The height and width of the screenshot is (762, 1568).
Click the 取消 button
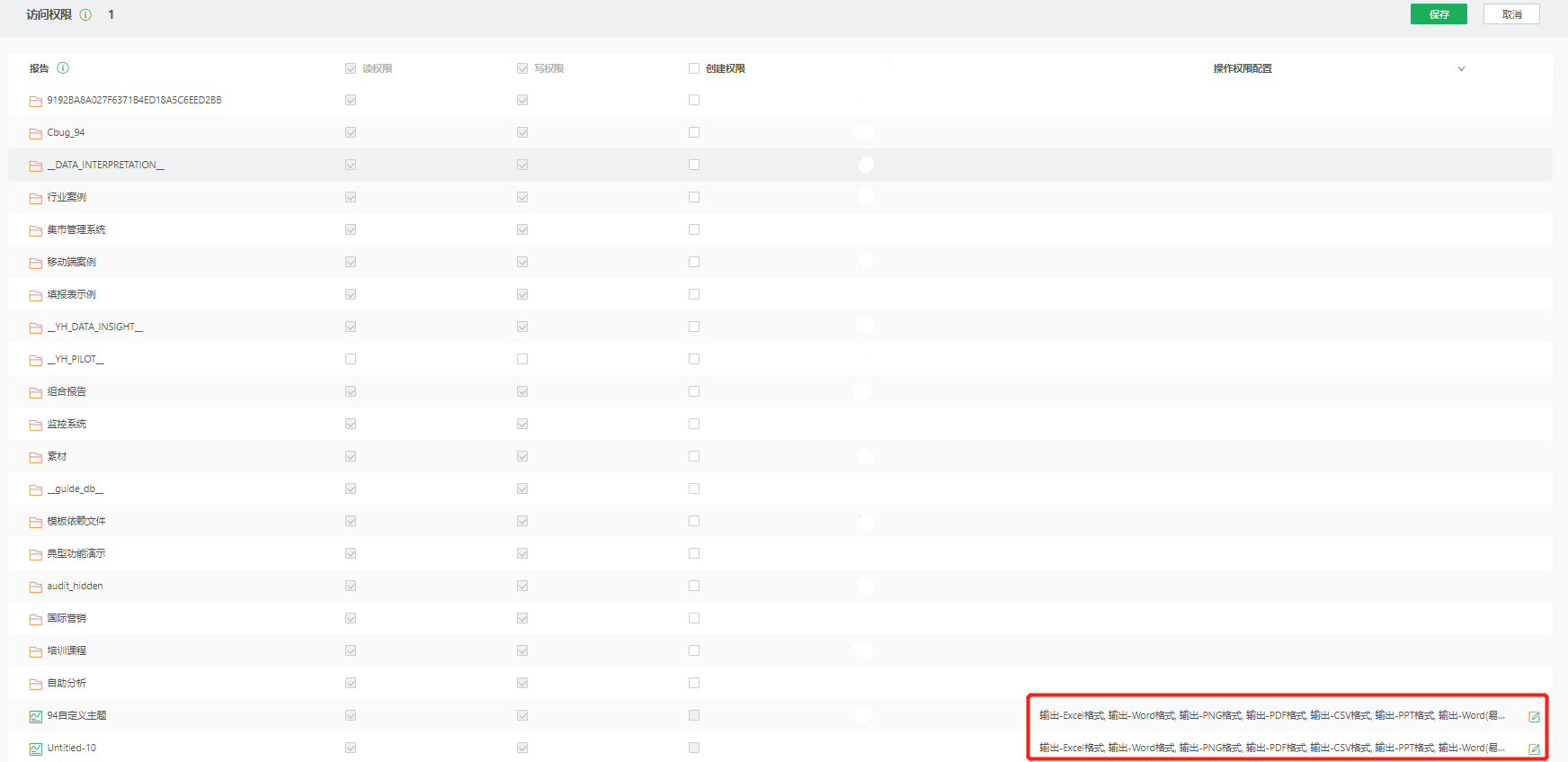[x=1511, y=14]
